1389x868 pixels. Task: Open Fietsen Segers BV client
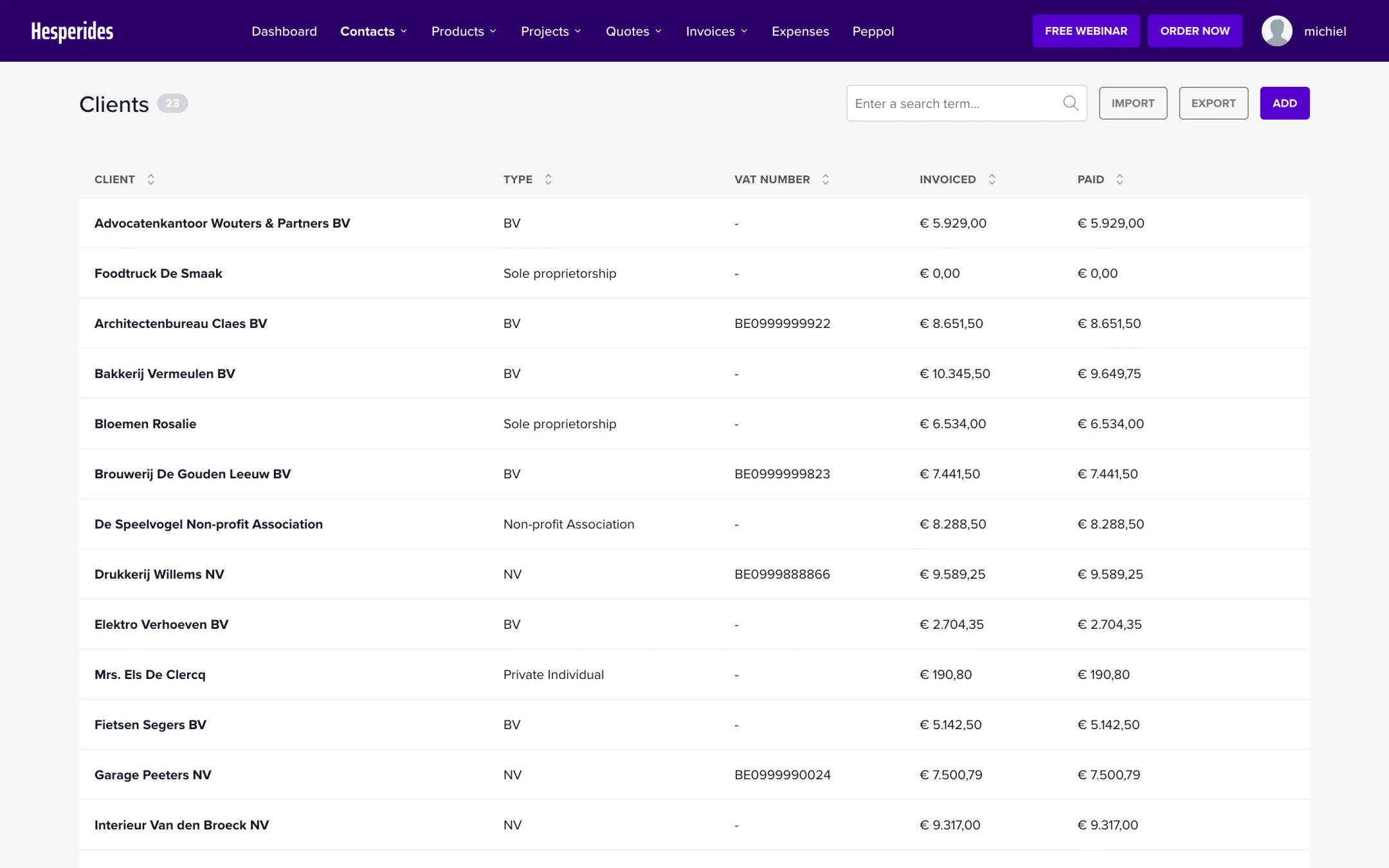click(x=150, y=725)
